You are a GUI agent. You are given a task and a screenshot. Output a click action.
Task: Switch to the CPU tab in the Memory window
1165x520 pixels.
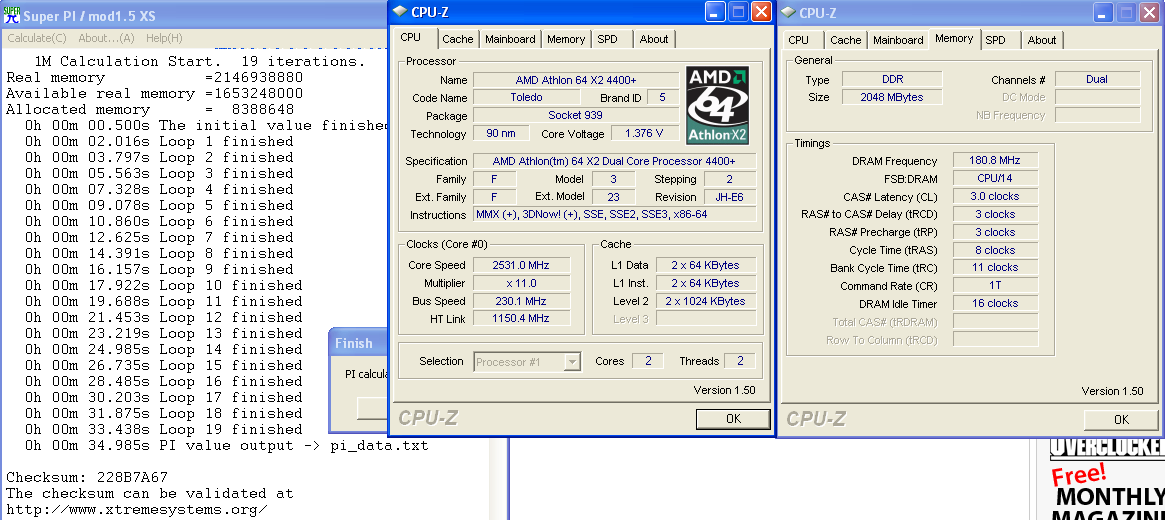799,40
